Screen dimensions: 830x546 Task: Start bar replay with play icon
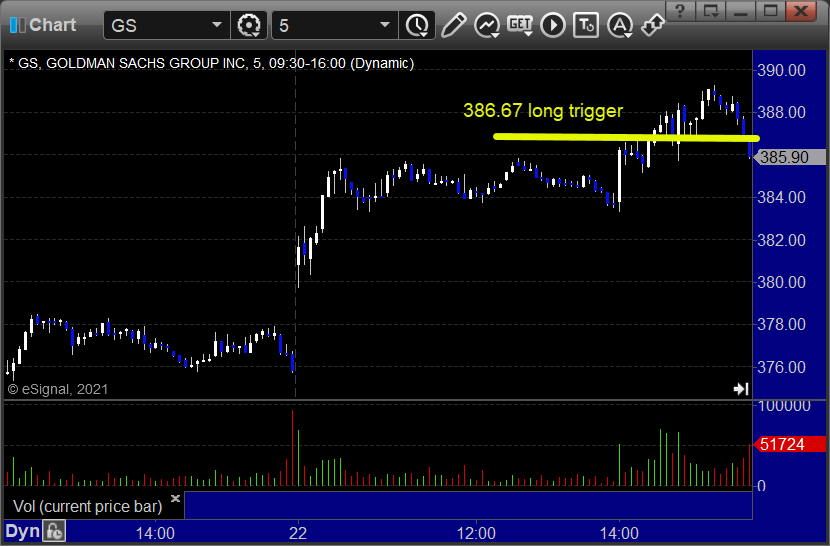(553, 25)
